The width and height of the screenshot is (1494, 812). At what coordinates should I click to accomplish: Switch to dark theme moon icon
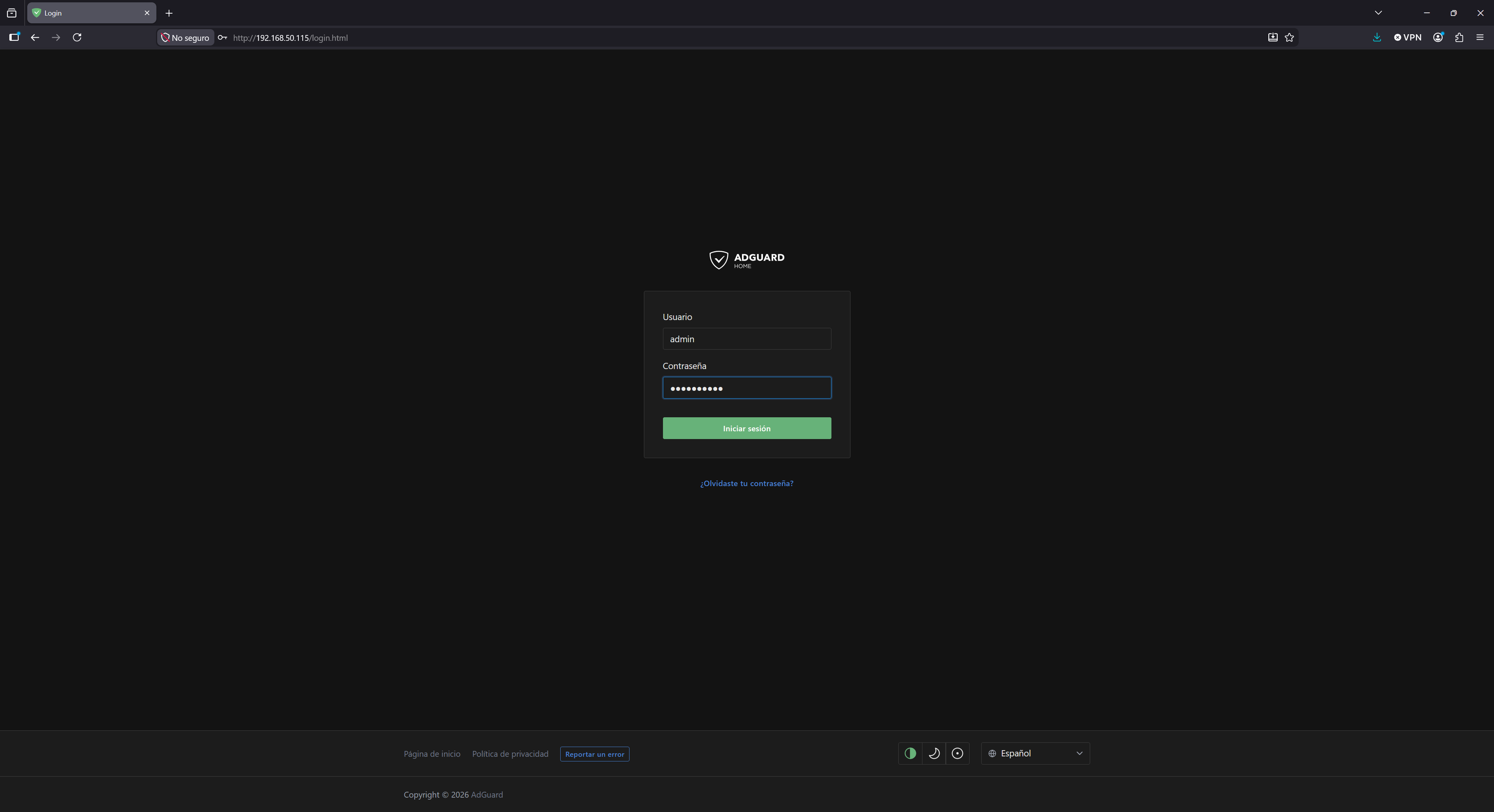934,753
